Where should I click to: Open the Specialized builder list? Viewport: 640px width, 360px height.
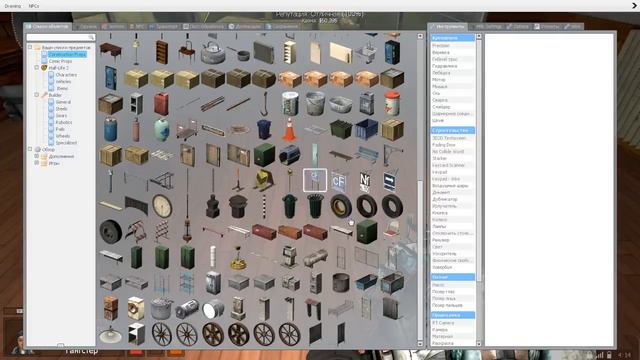66,142
